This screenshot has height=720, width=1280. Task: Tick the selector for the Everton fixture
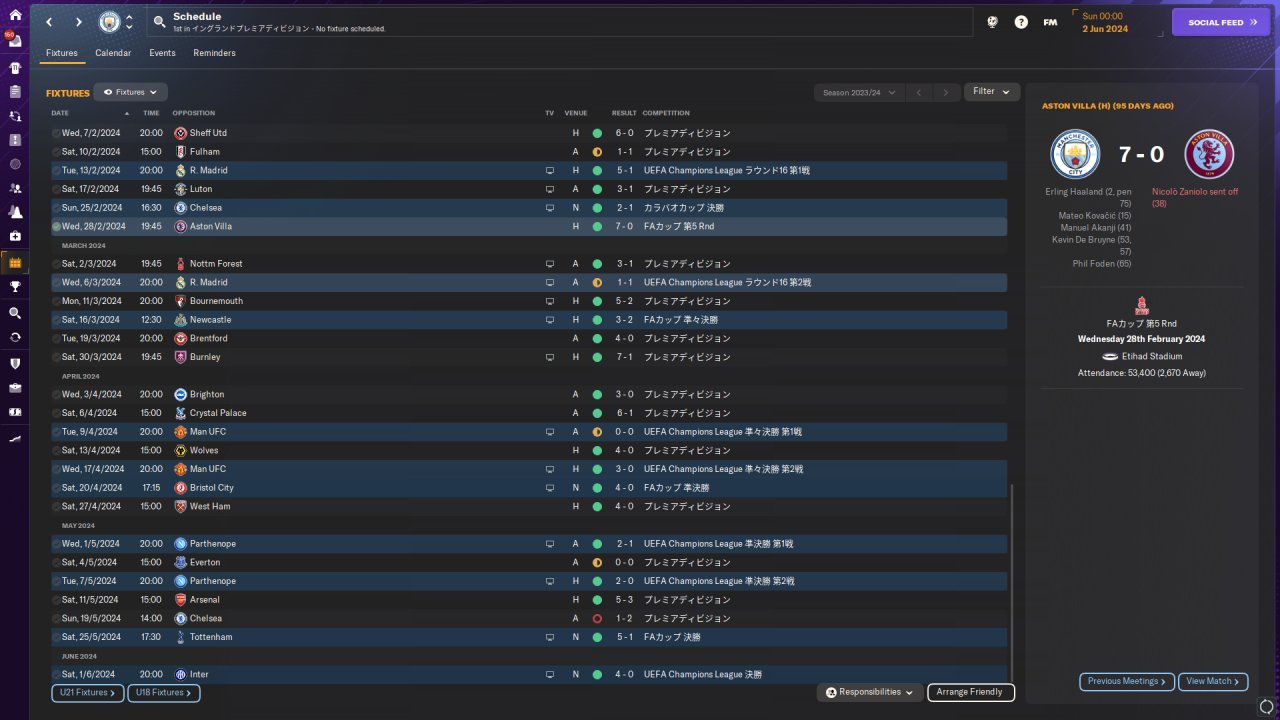pyautogui.click(x=56, y=563)
